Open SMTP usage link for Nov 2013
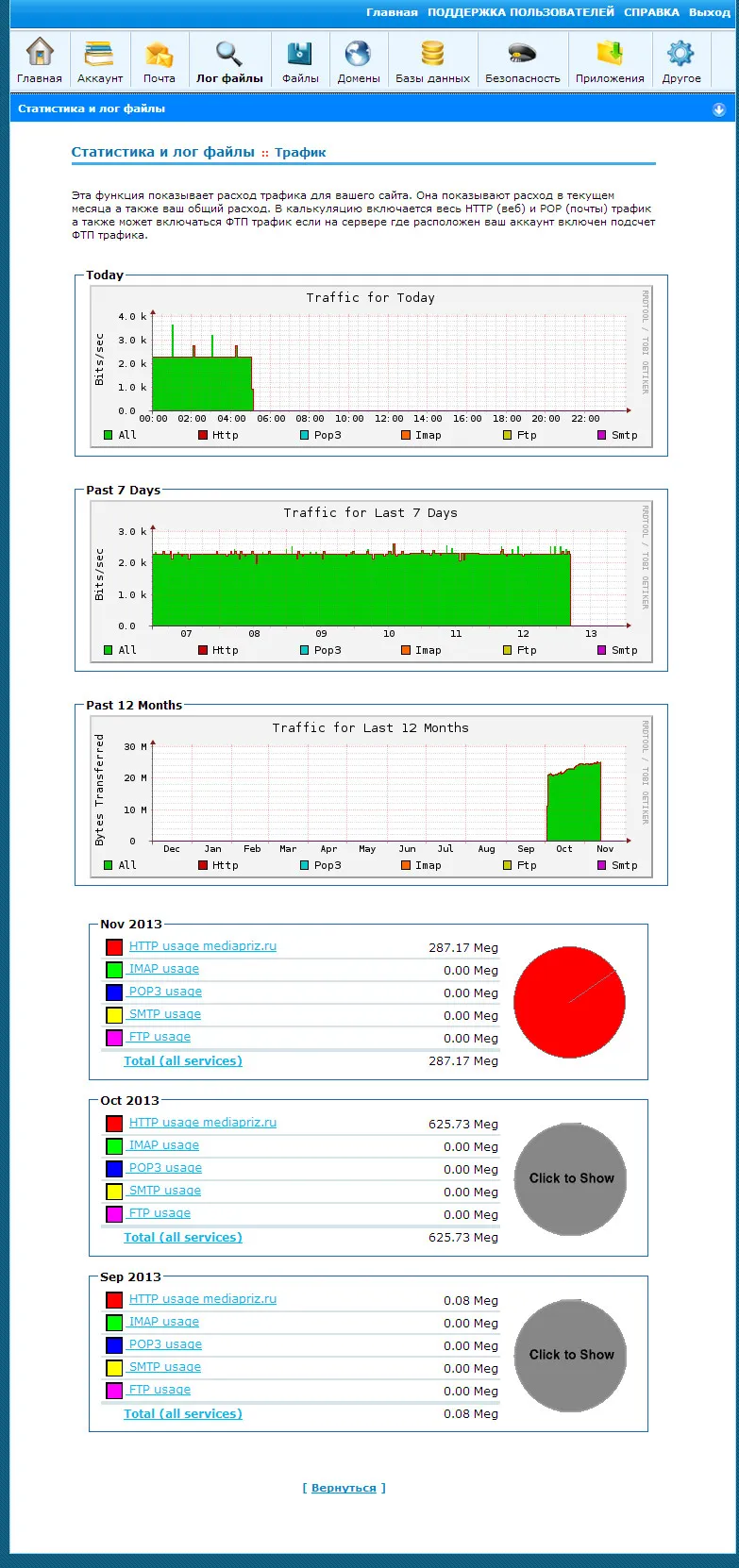Screen dimensions: 739x1568 (165, 1014)
